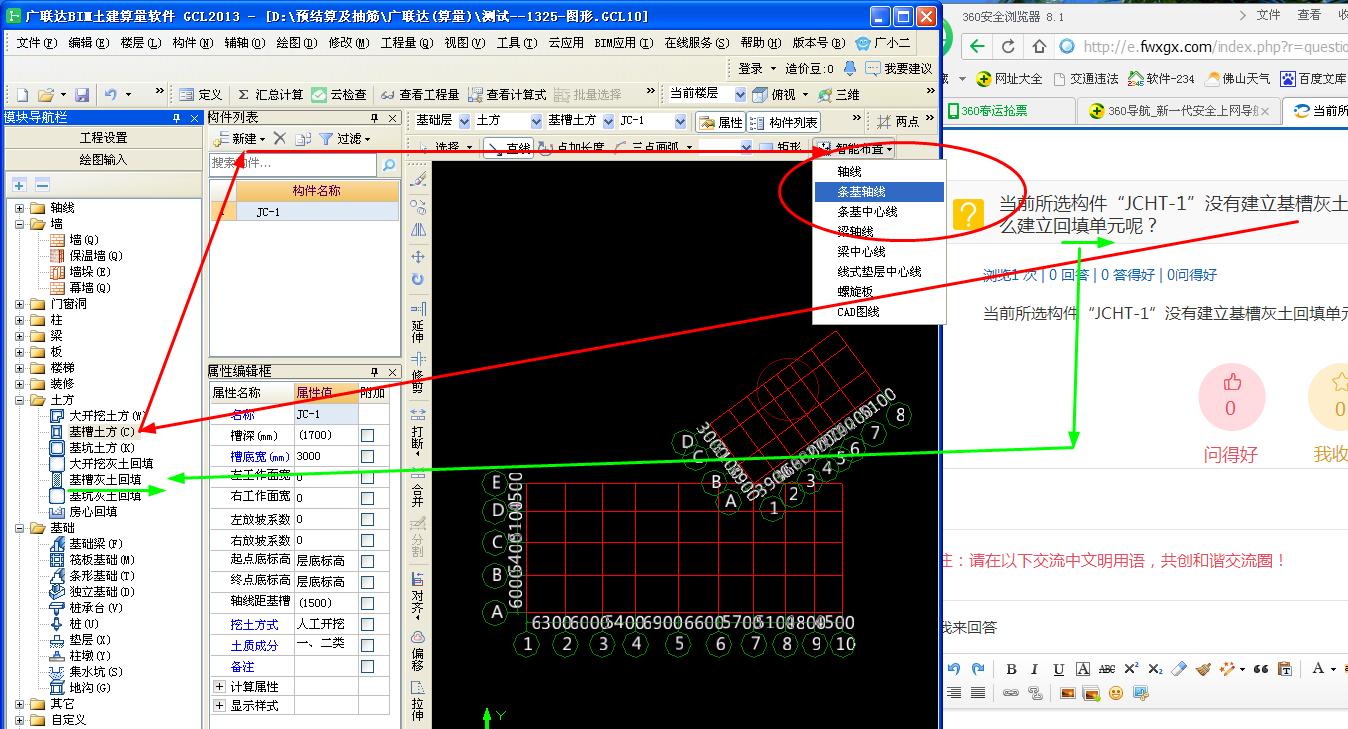Expand the 显示样式 property group
1348x729 pixels.
pyautogui.click(x=220, y=706)
